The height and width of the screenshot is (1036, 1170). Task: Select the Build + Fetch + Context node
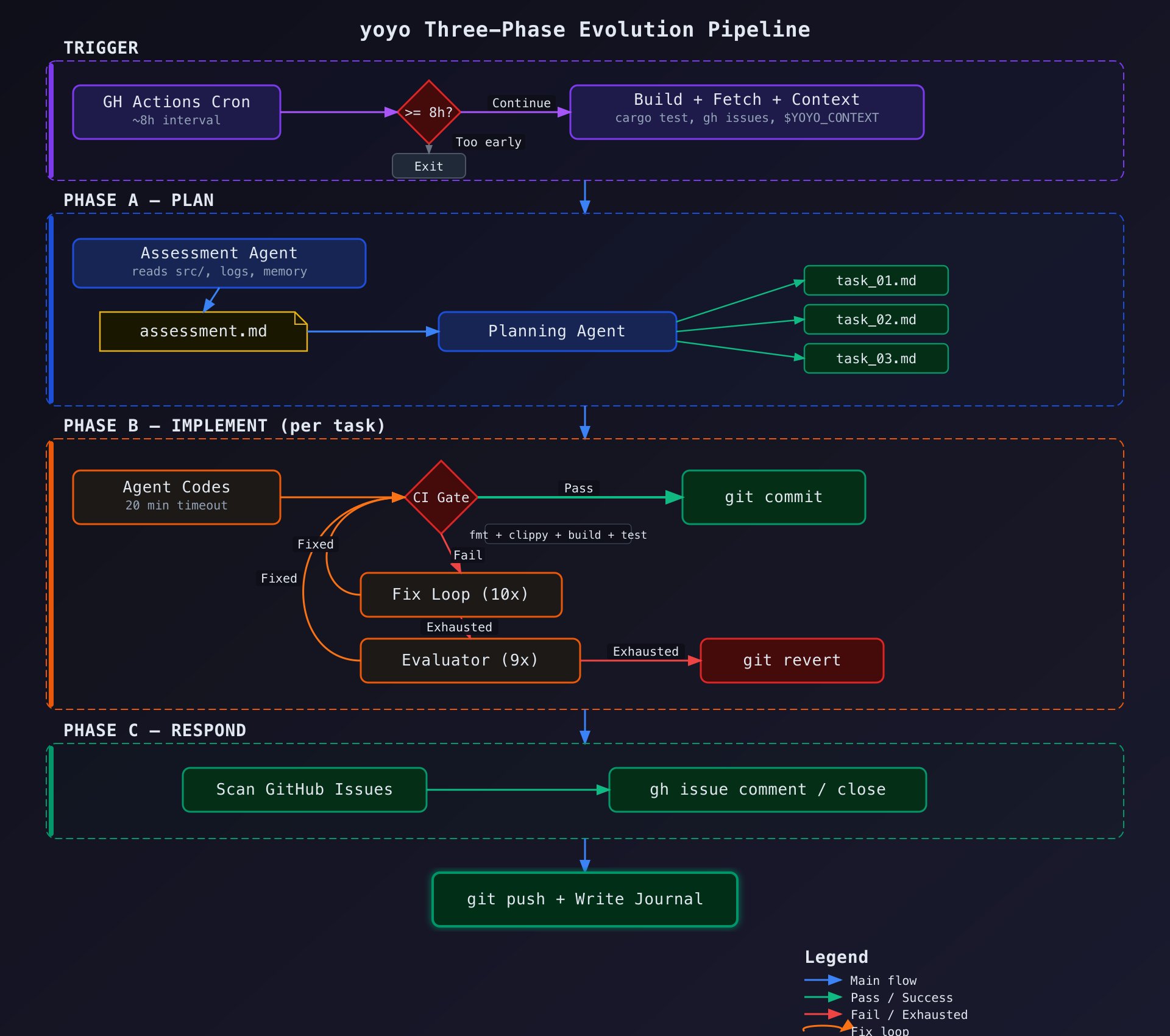click(747, 112)
